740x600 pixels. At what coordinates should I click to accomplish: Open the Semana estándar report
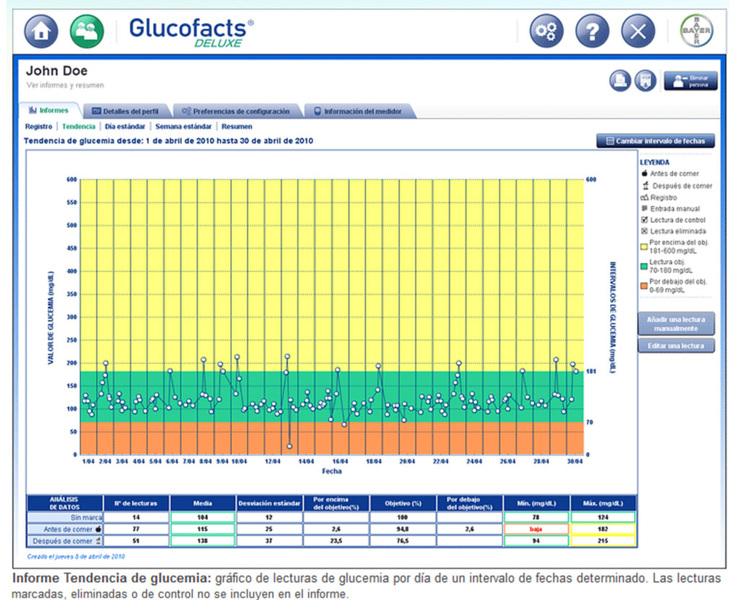click(183, 127)
